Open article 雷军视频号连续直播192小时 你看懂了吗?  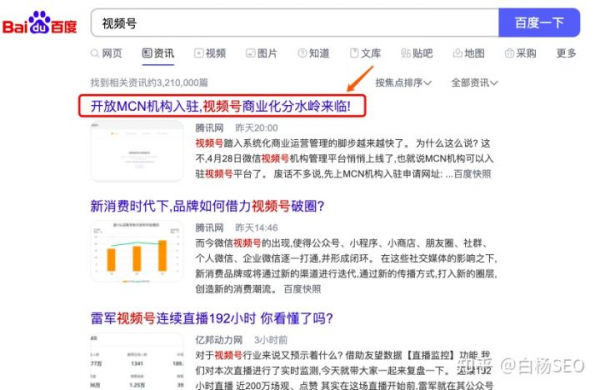[212, 318]
